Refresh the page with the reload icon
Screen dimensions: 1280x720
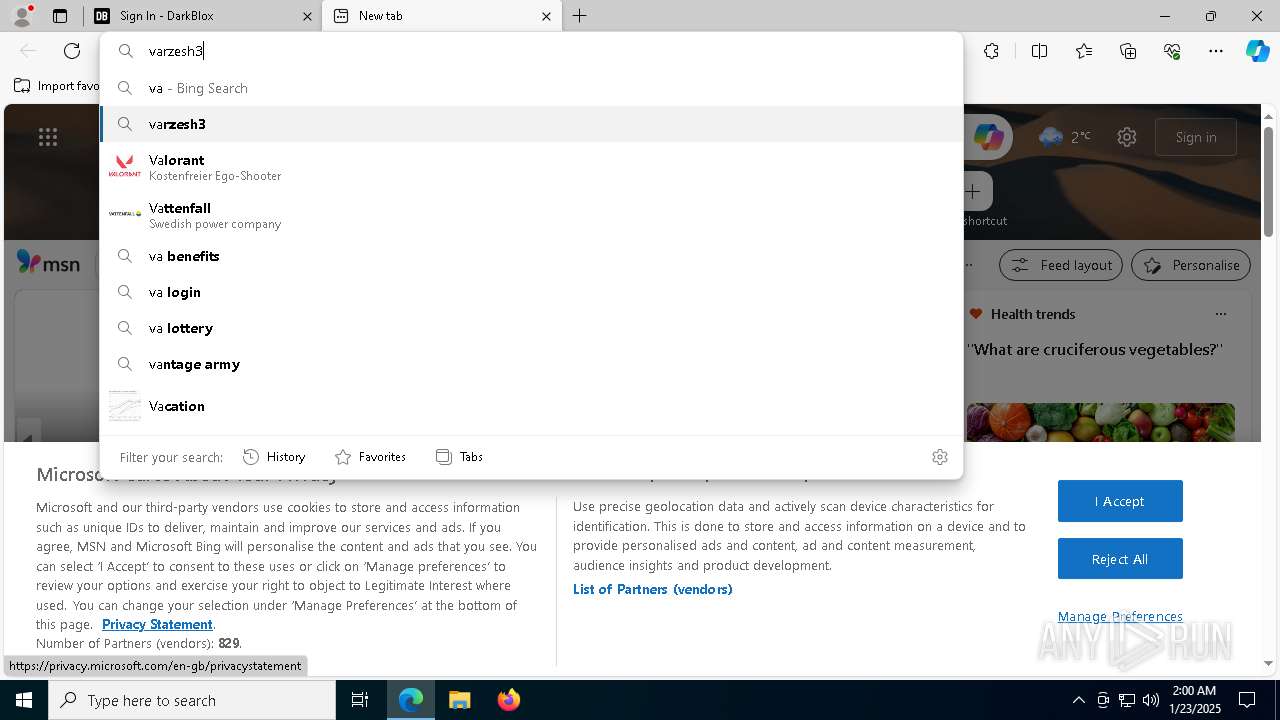(x=72, y=51)
